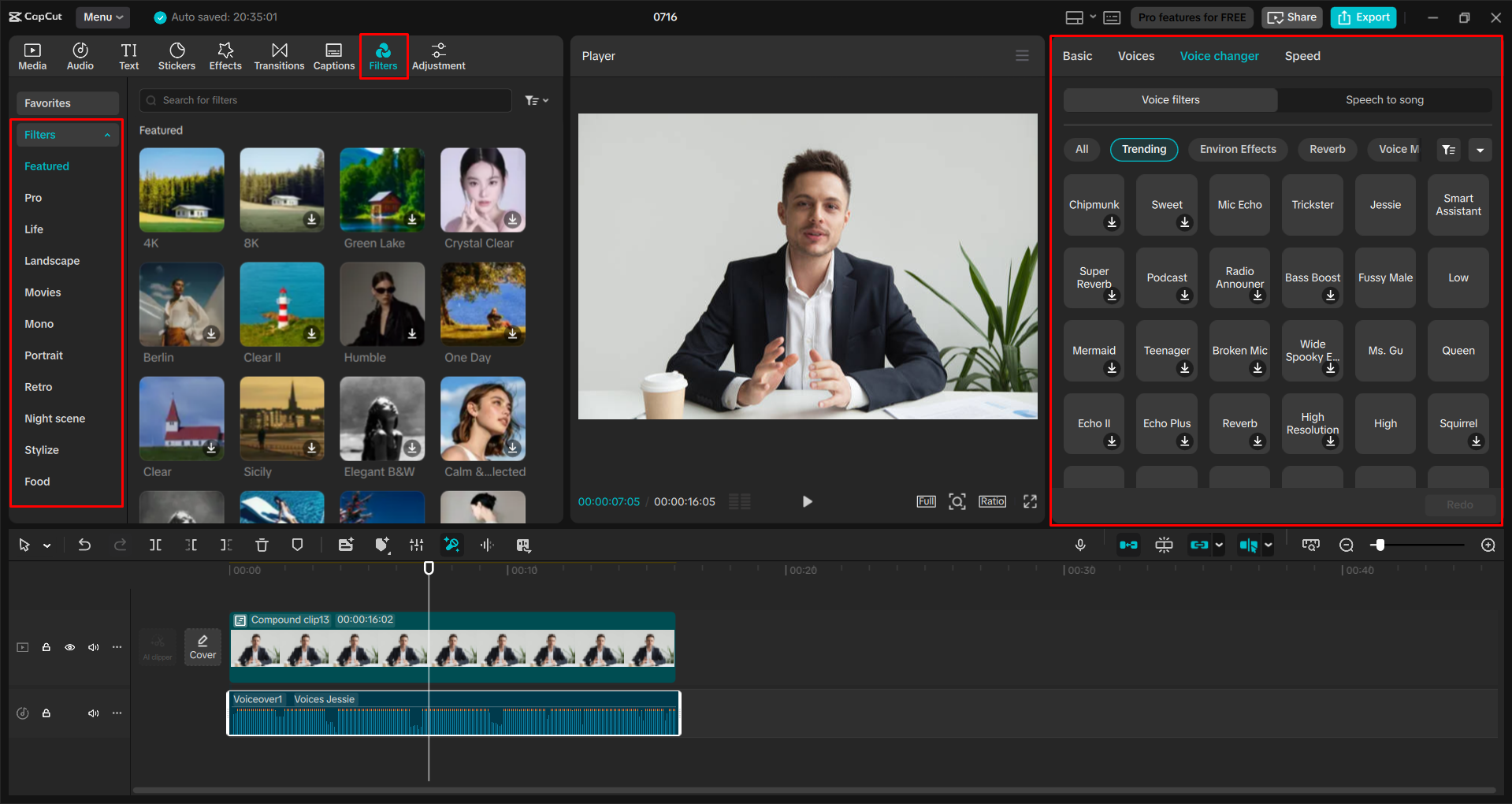Image resolution: width=1512 pixels, height=804 pixels.
Task: Click the player focus frame scan icon
Action: pos(957,501)
